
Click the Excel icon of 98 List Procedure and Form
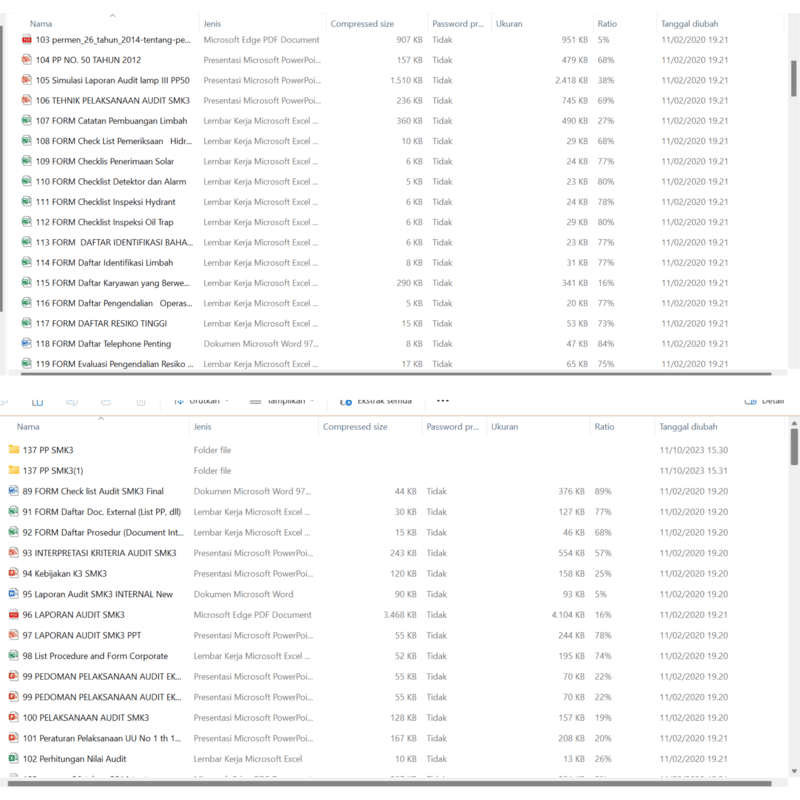coord(14,656)
